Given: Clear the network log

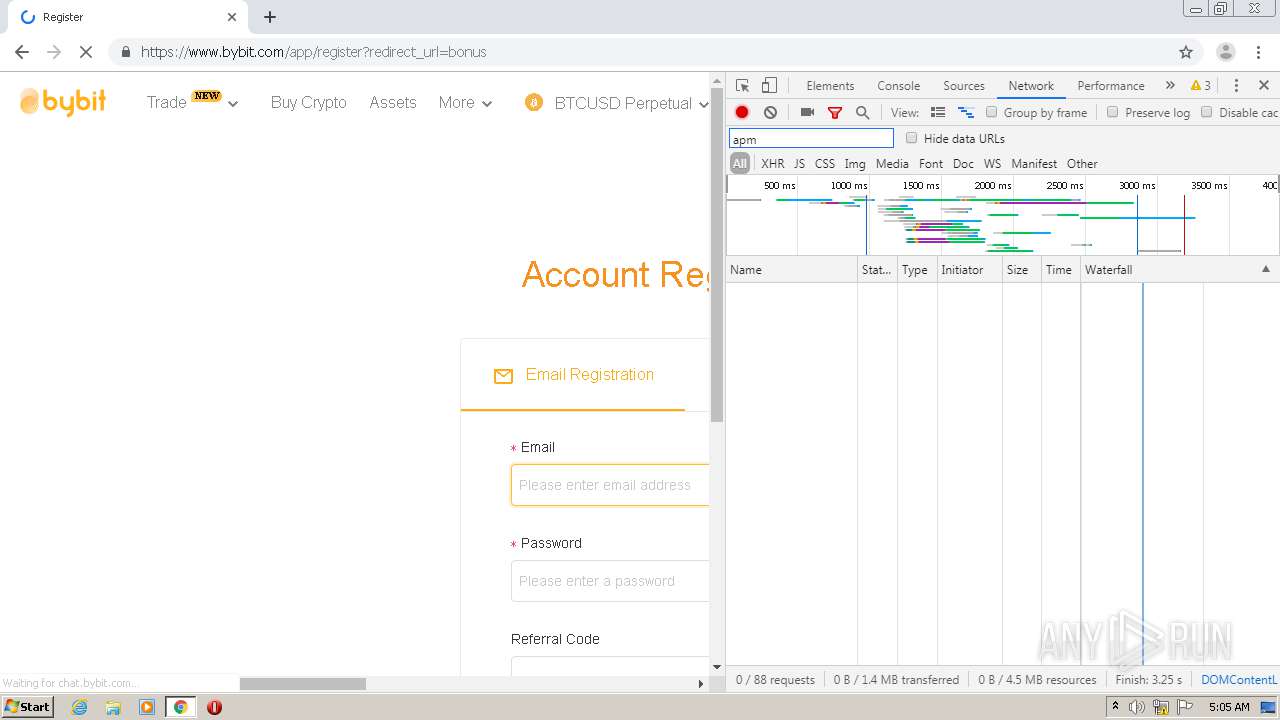Looking at the screenshot, I should click(x=770, y=113).
